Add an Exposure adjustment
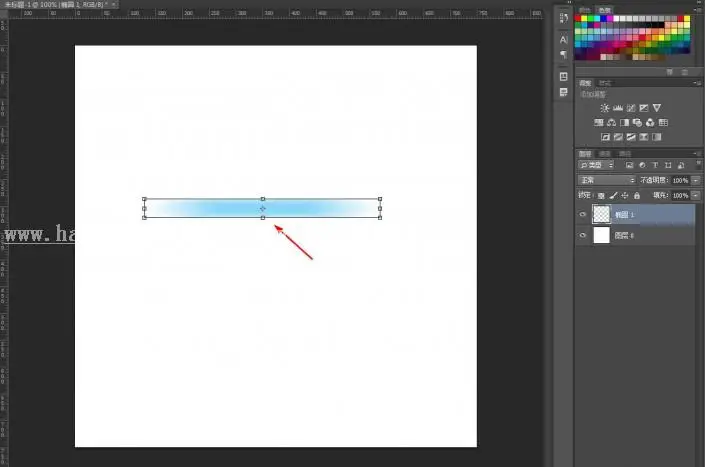The height and width of the screenshot is (467, 705). tap(644, 108)
